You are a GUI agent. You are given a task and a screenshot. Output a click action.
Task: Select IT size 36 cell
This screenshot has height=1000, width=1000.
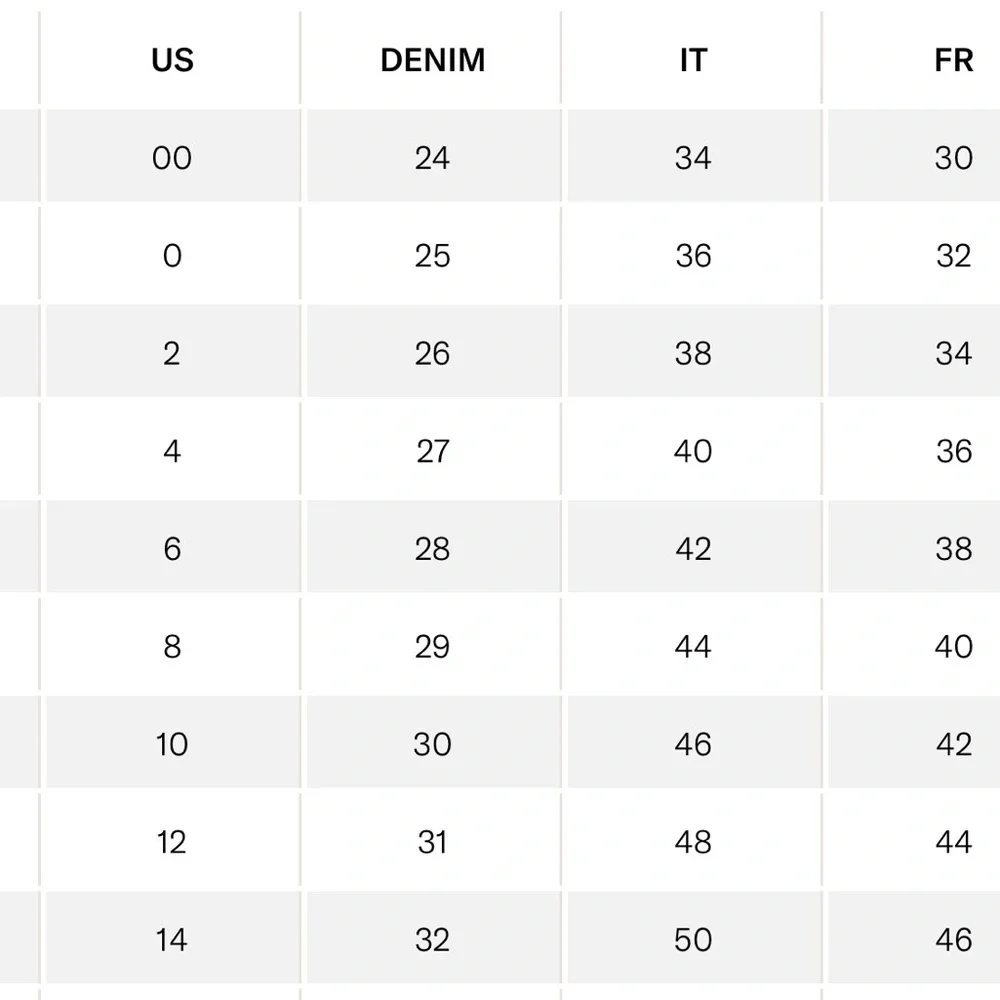693,255
